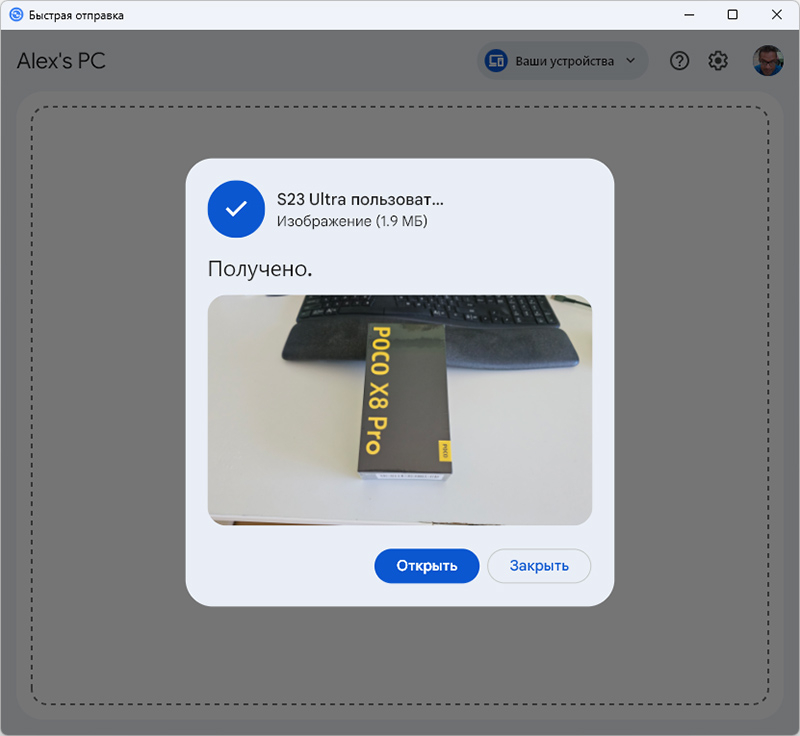Open settings with the gear icon
Screen dimensions: 800x736
pos(718,61)
